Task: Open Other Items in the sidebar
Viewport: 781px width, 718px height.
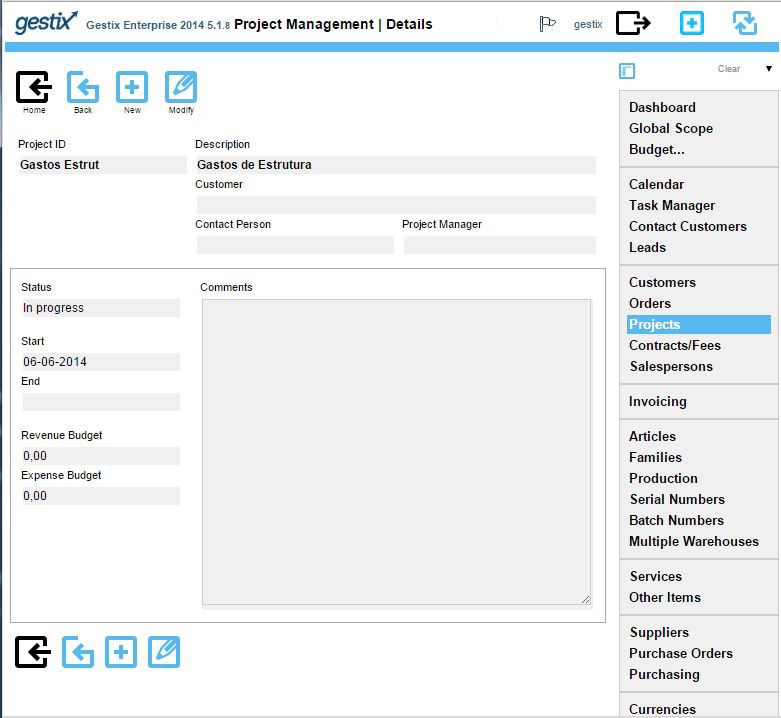Action: pos(664,597)
